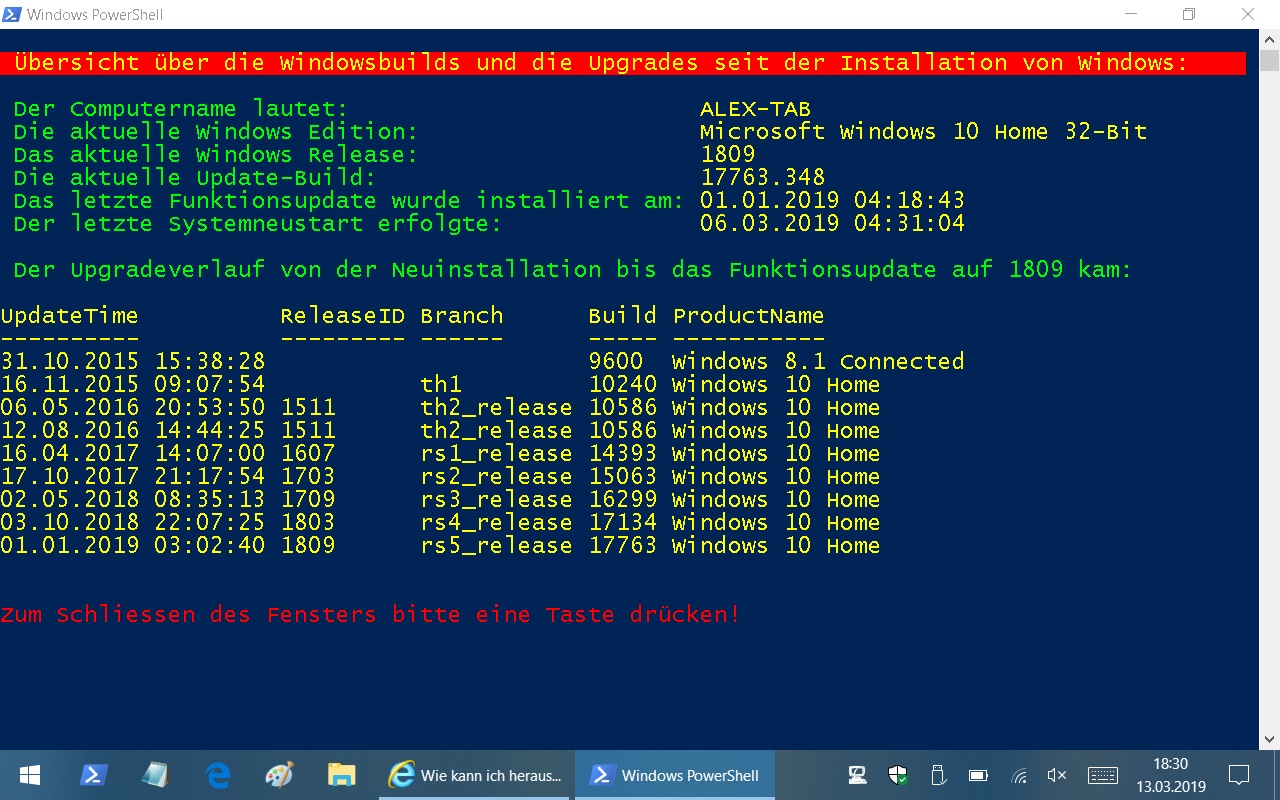This screenshot has height=800, width=1280.
Task: Click the 'Windows 8.1 Connected' product name
Action: pos(818,361)
